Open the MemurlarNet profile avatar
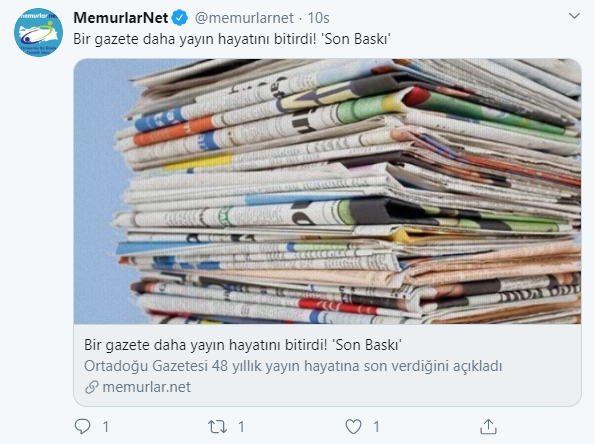 coord(38,32)
